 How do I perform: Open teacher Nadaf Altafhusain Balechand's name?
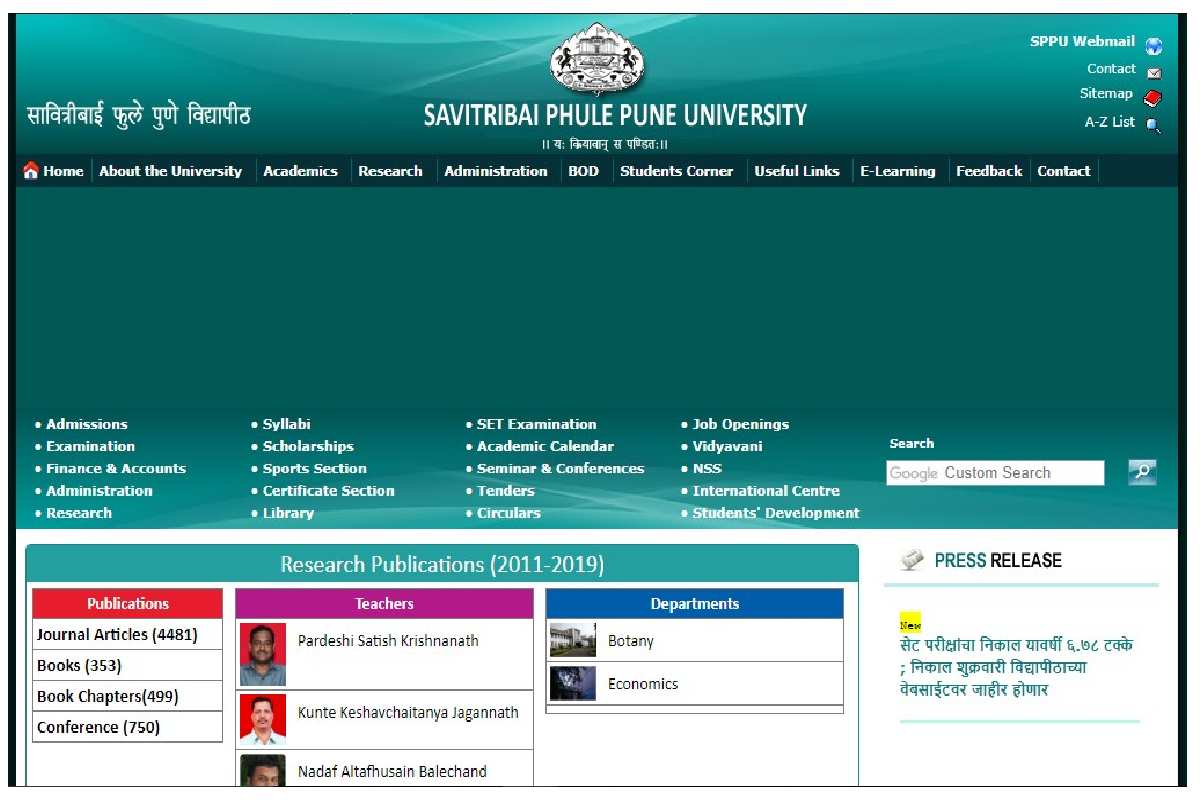coord(392,772)
